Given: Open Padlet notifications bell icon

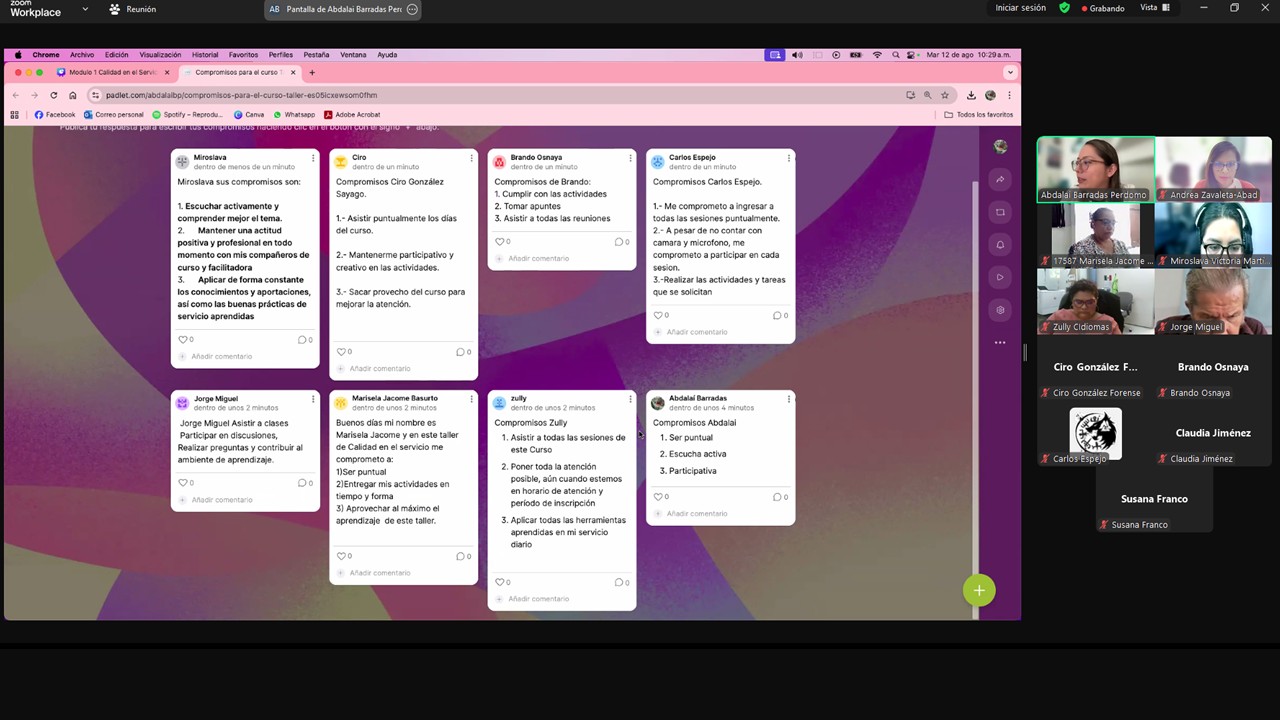Looking at the screenshot, I should click(1000, 245).
